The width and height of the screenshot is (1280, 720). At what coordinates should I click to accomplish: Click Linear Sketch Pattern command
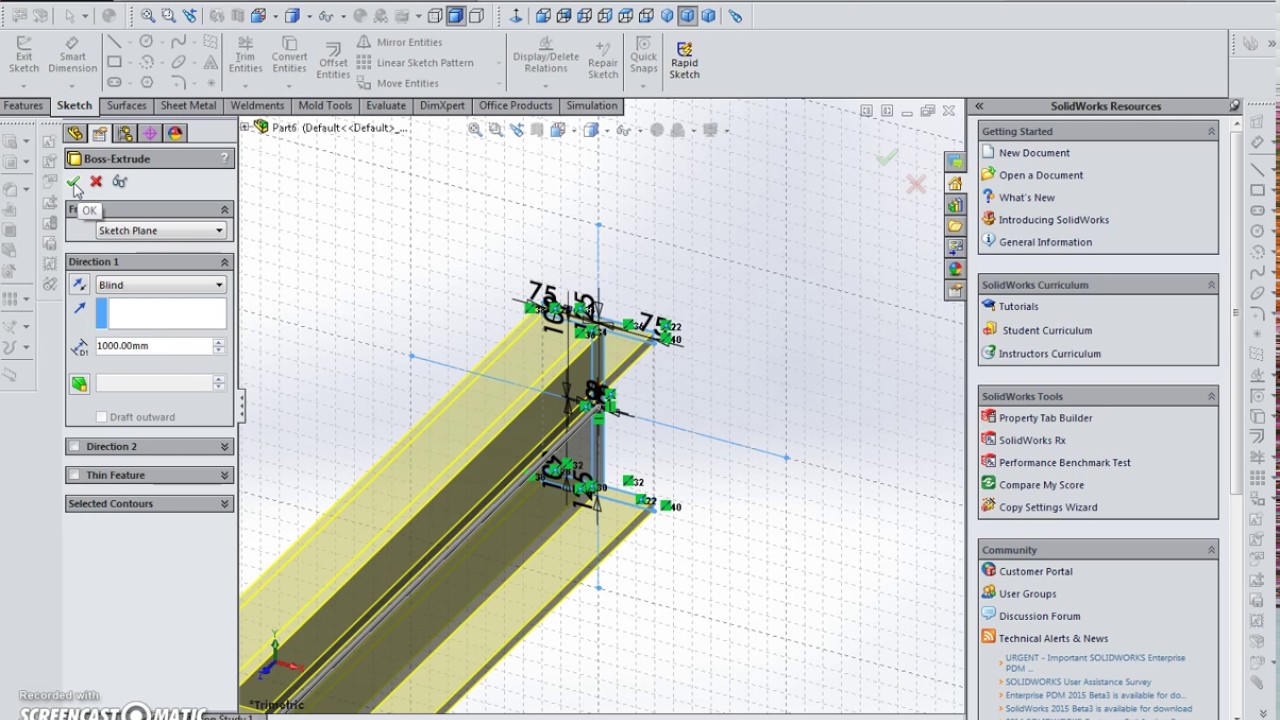[x=415, y=63]
